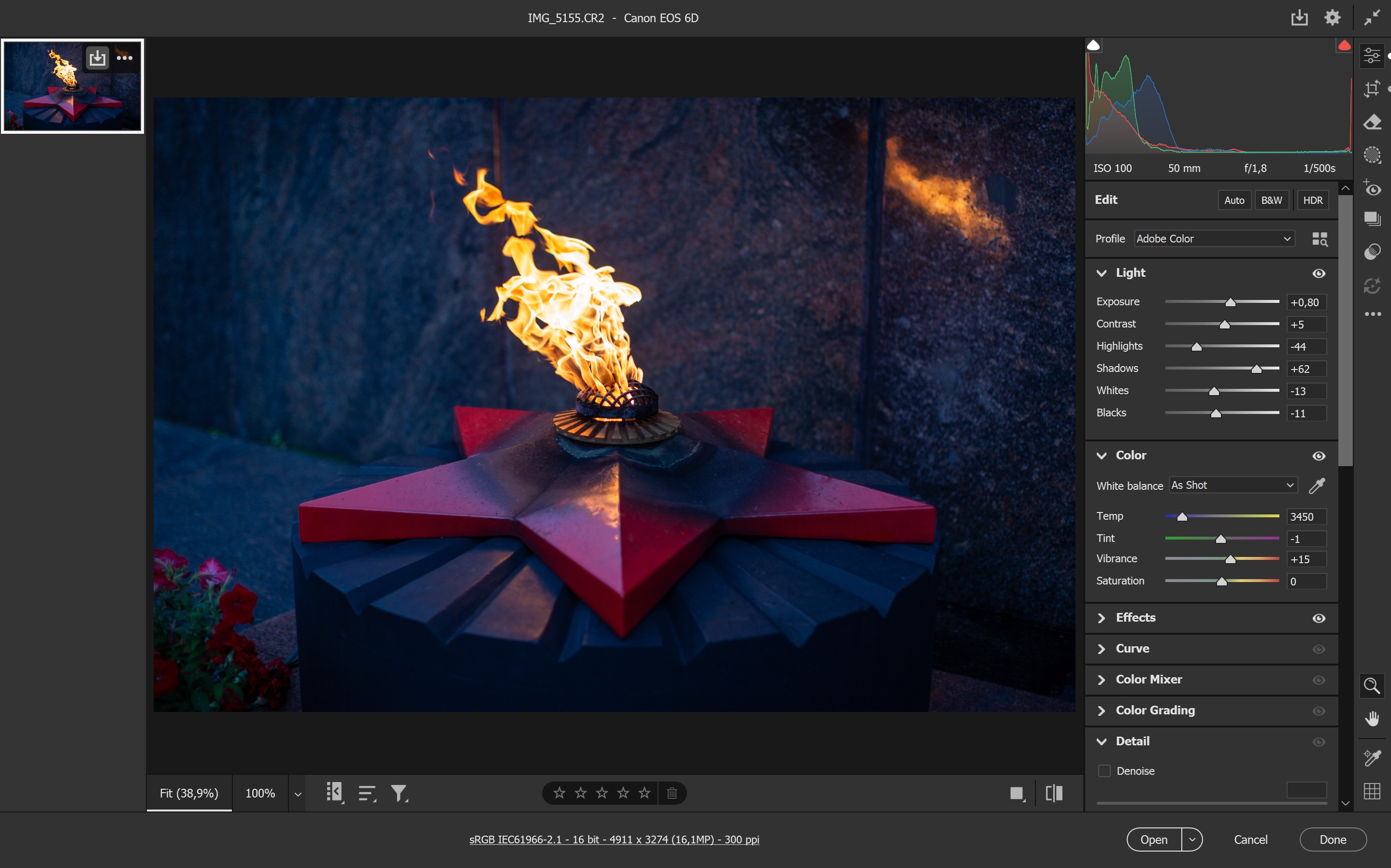Open the White balance As Shot dropdown
1391x868 pixels.
pos(1232,485)
